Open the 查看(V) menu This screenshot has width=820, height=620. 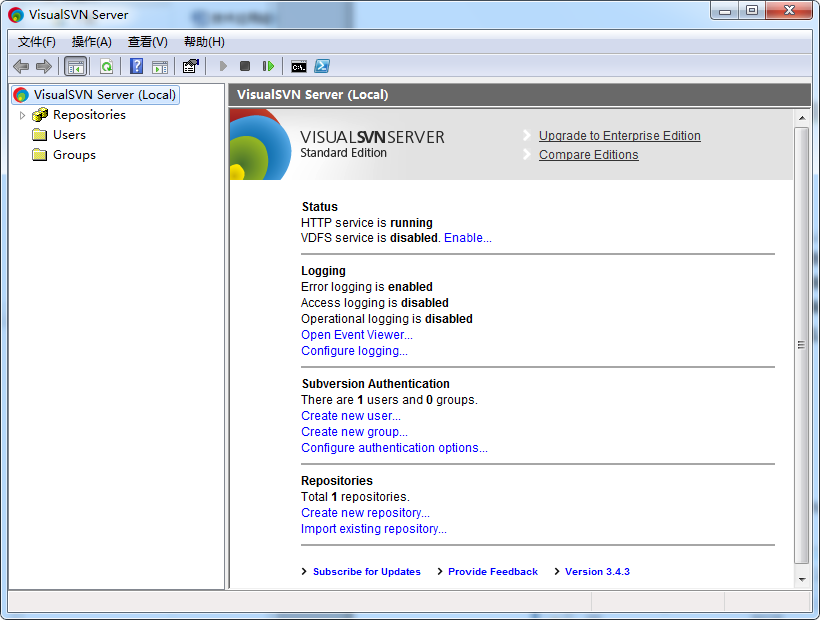coord(148,42)
